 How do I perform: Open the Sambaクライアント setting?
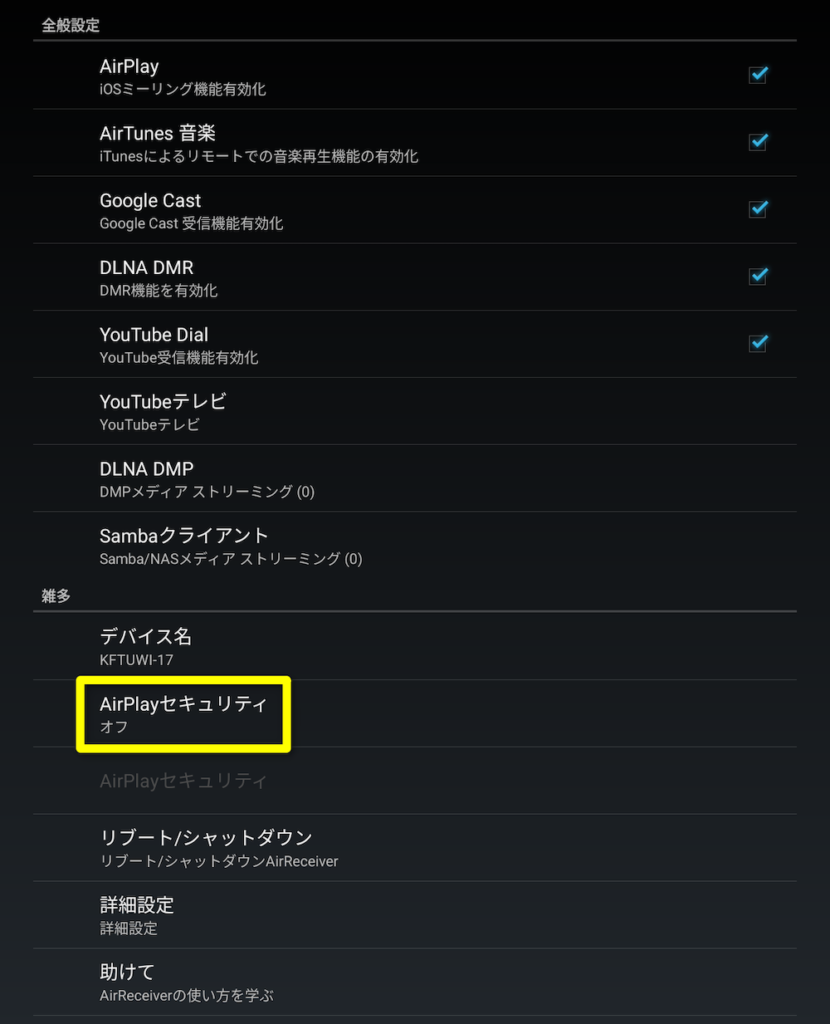pyautogui.click(x=415, y=546)
